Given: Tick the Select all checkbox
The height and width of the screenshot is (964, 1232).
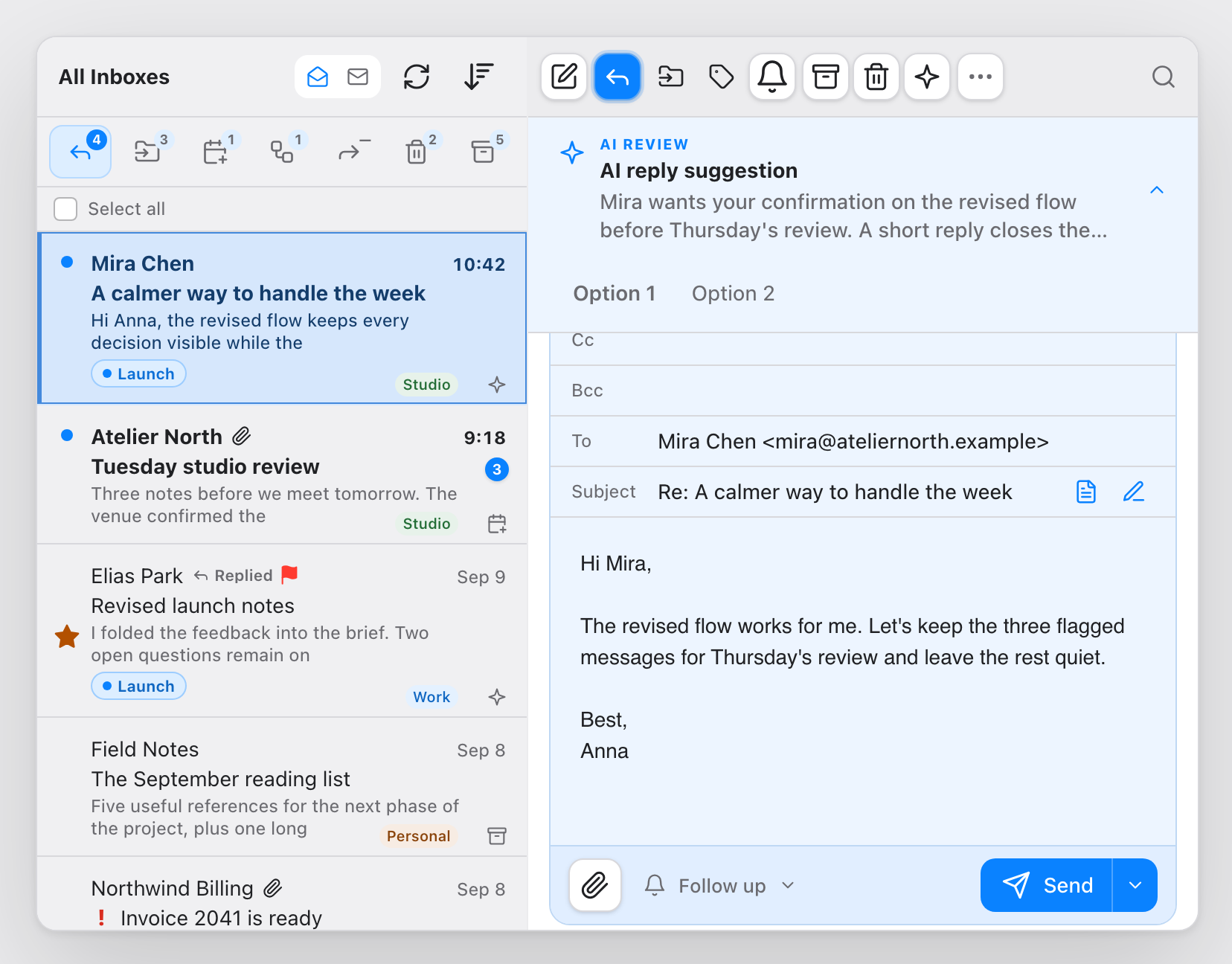Looking at the screenshot, I should pos(65,209).
